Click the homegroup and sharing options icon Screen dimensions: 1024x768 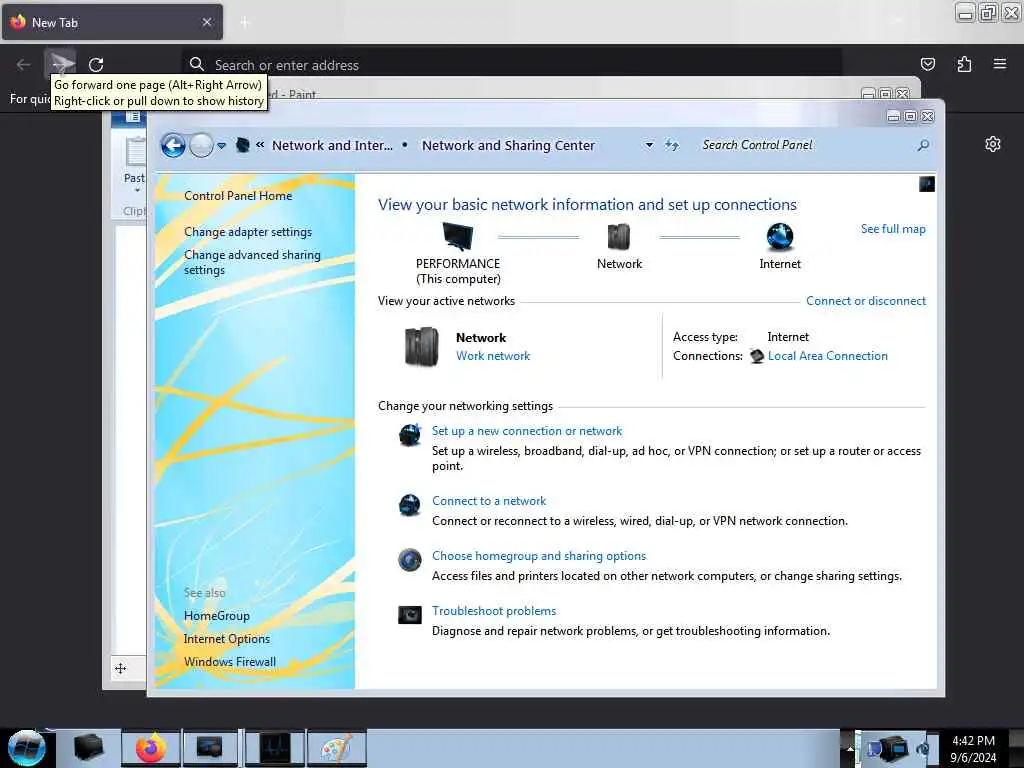409,560
